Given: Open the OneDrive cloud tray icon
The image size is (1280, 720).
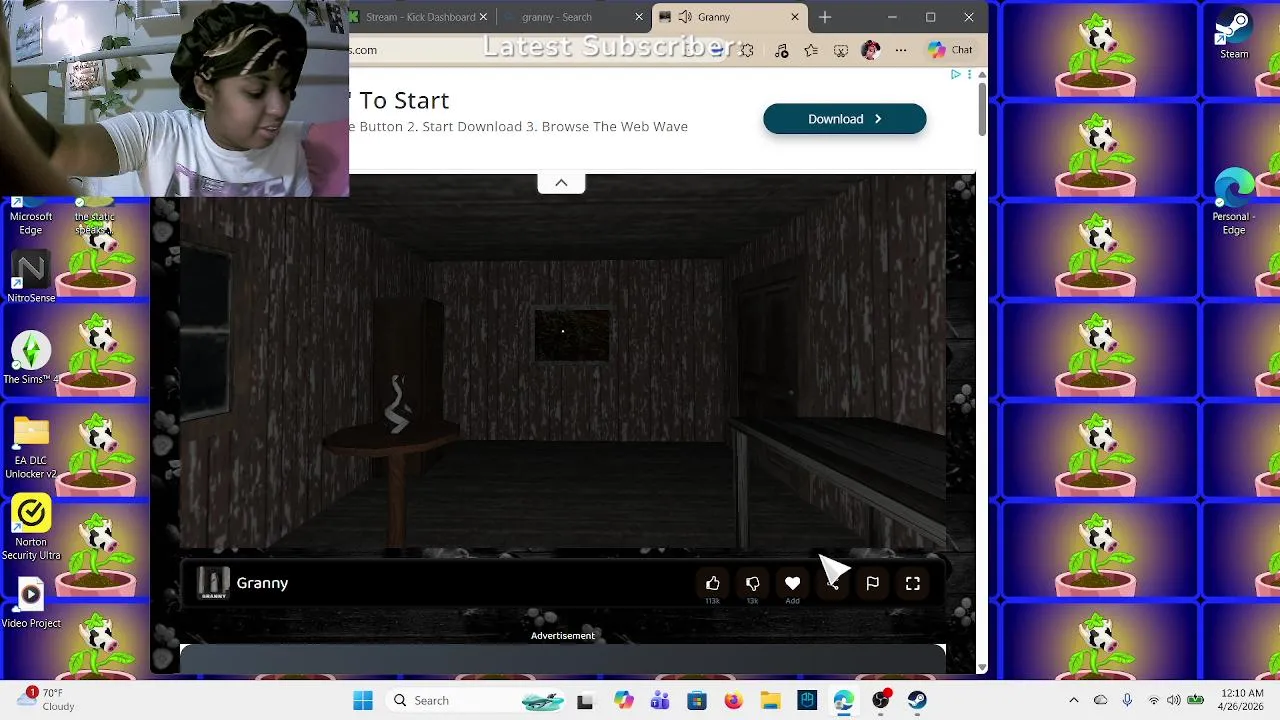Looking at the screenshot, I should [x=1100, y=700].
